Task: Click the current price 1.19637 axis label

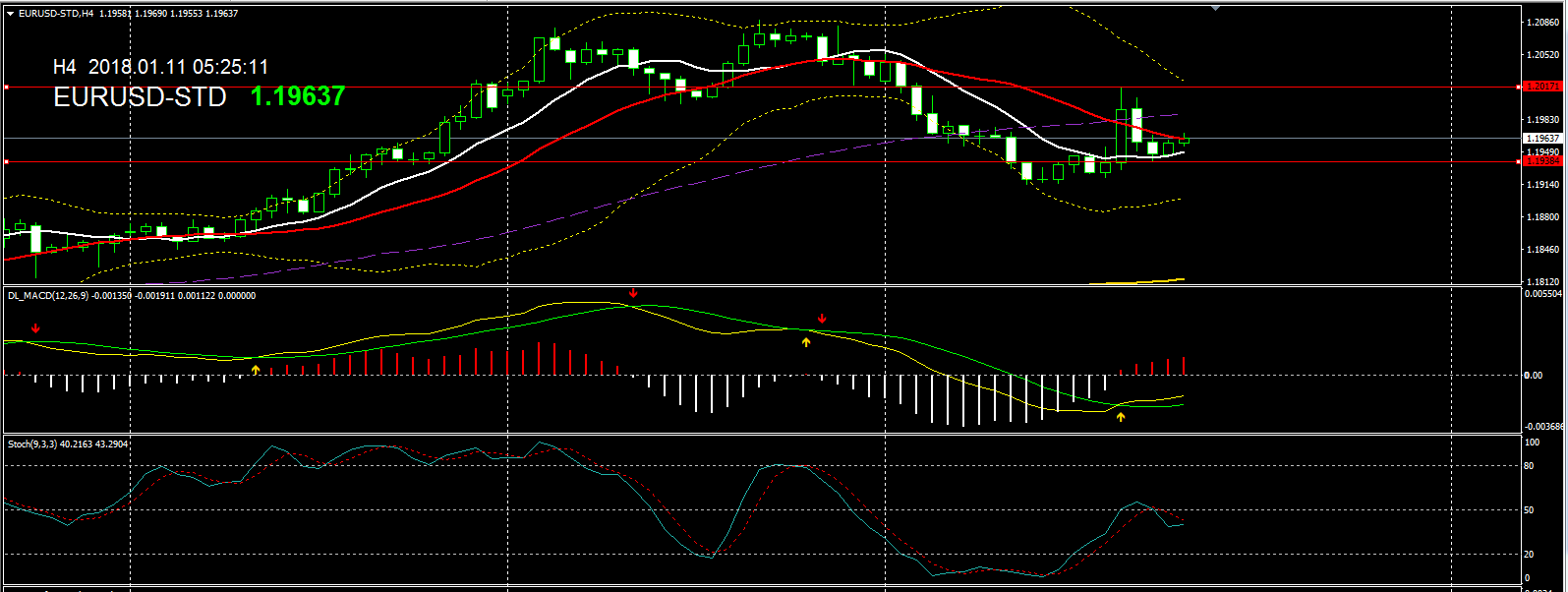Action: click(x=1543, y=139)
